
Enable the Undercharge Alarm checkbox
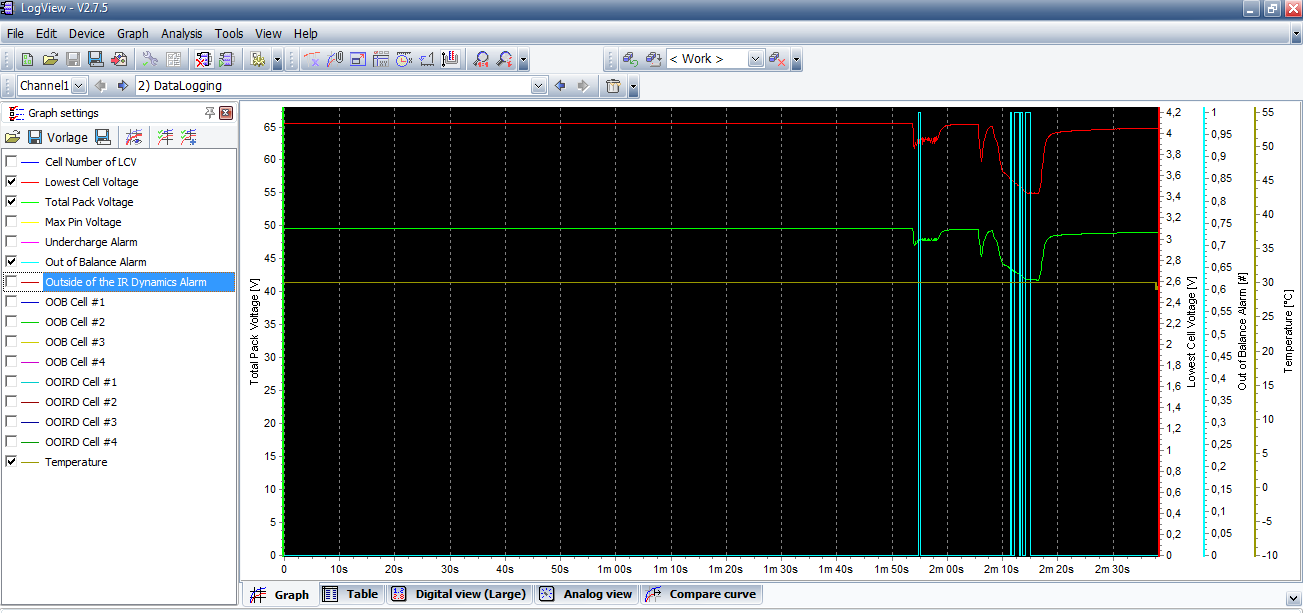click(11, 242)
